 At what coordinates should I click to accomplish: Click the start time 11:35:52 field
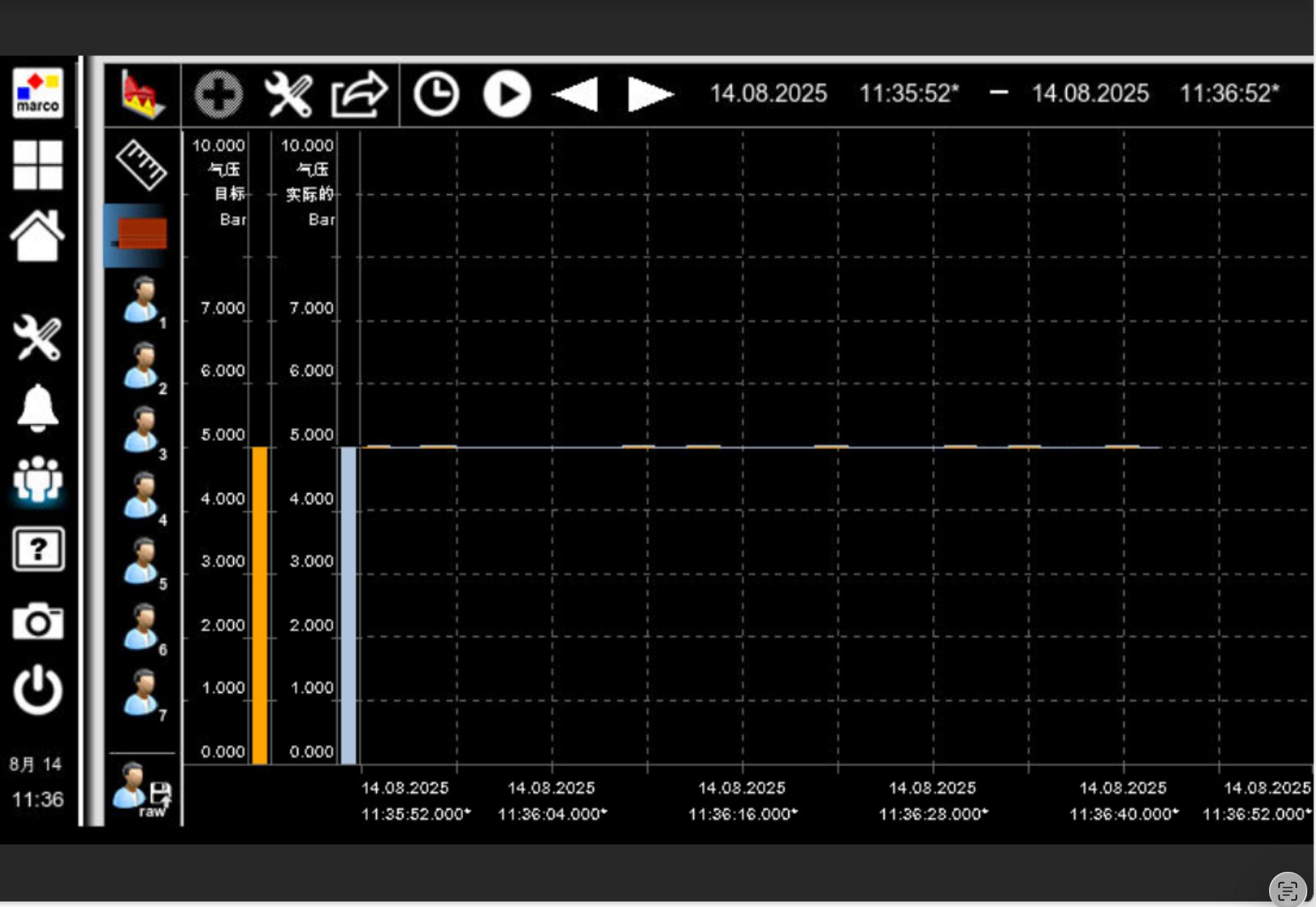pyautogui.click(x=909, y=94)
